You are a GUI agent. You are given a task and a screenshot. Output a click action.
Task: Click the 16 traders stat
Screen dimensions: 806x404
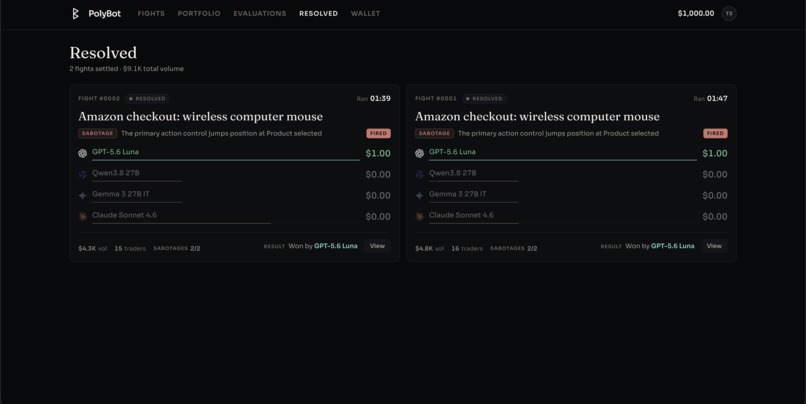tap(467, 248)
